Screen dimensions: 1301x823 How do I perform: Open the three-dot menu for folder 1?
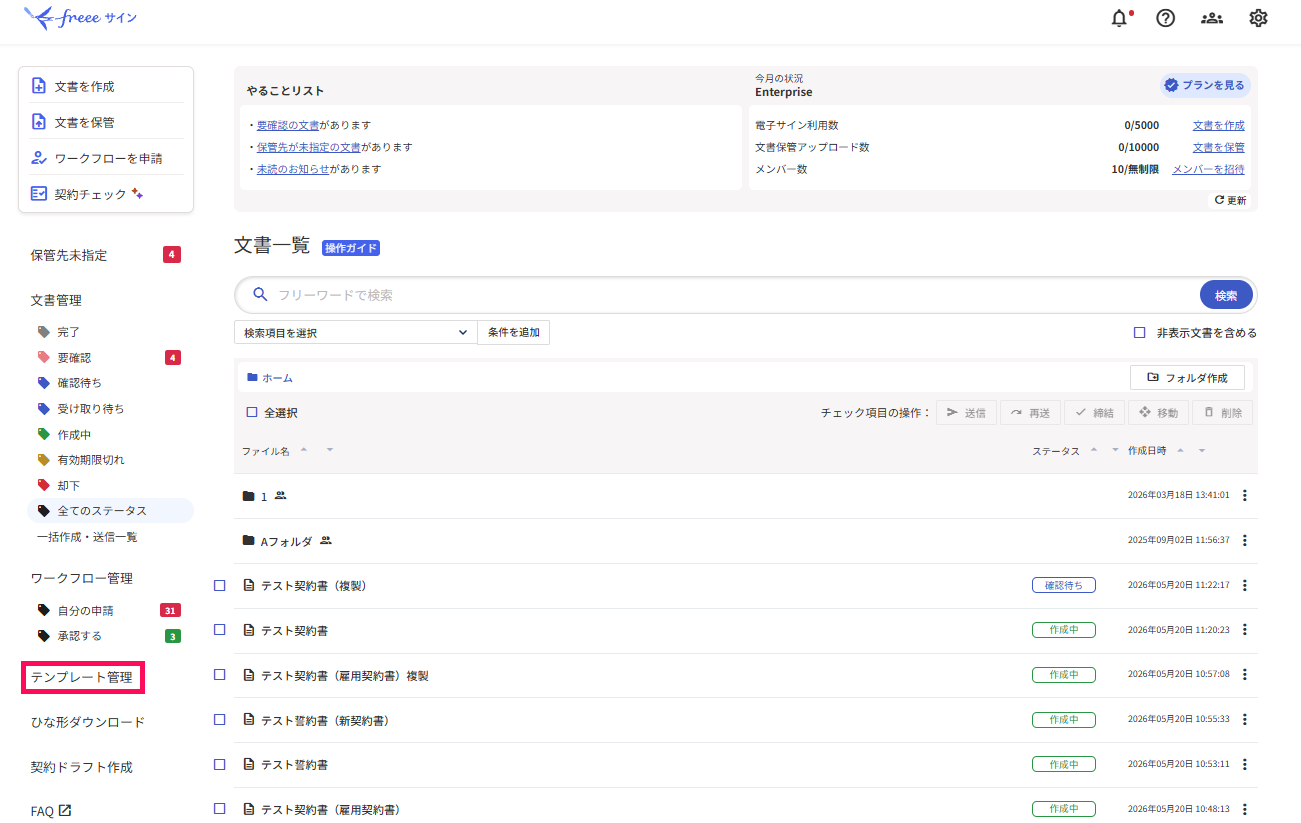click(x=1245, y=496)
